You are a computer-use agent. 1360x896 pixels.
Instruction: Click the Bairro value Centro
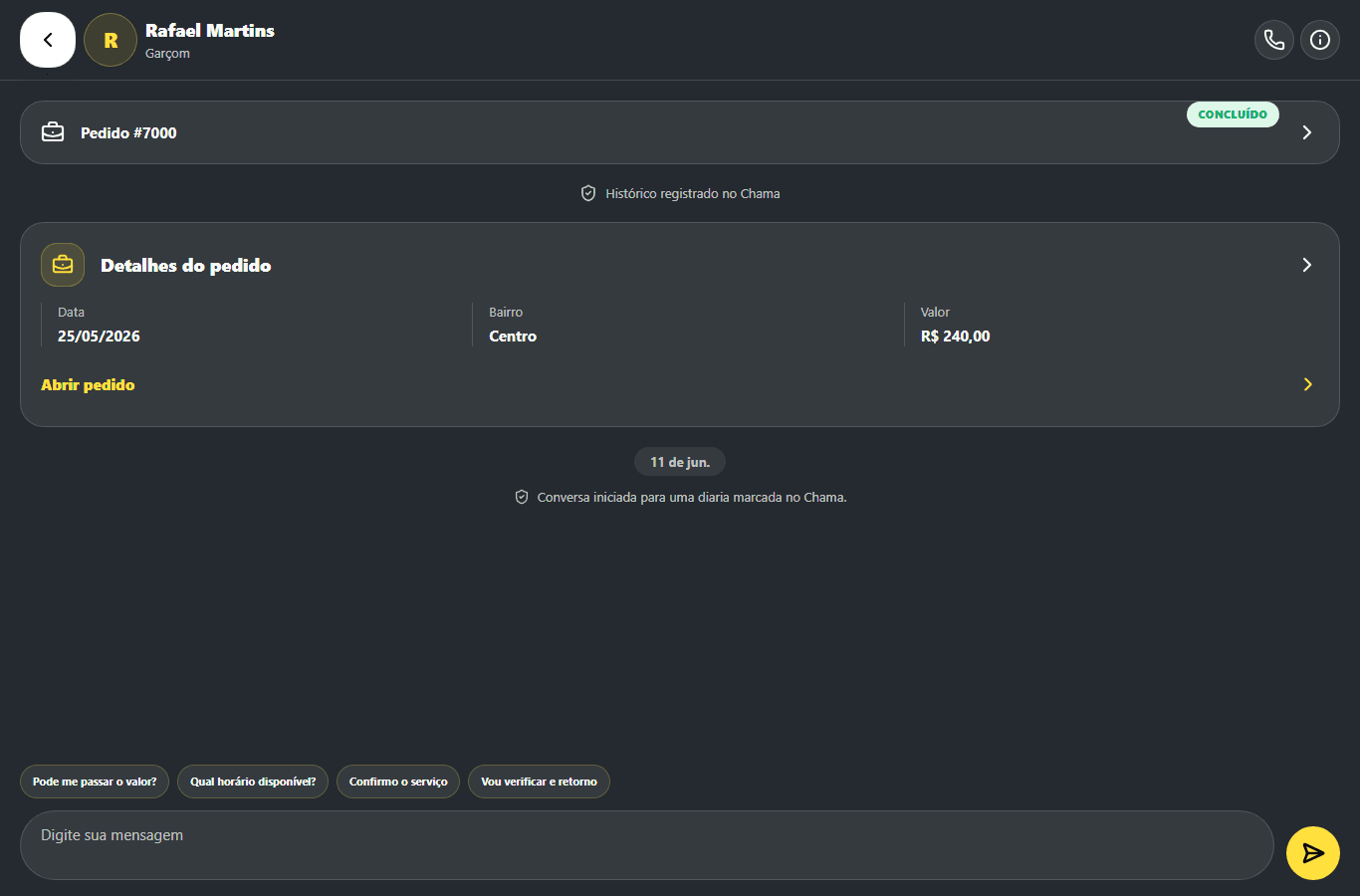513,336
